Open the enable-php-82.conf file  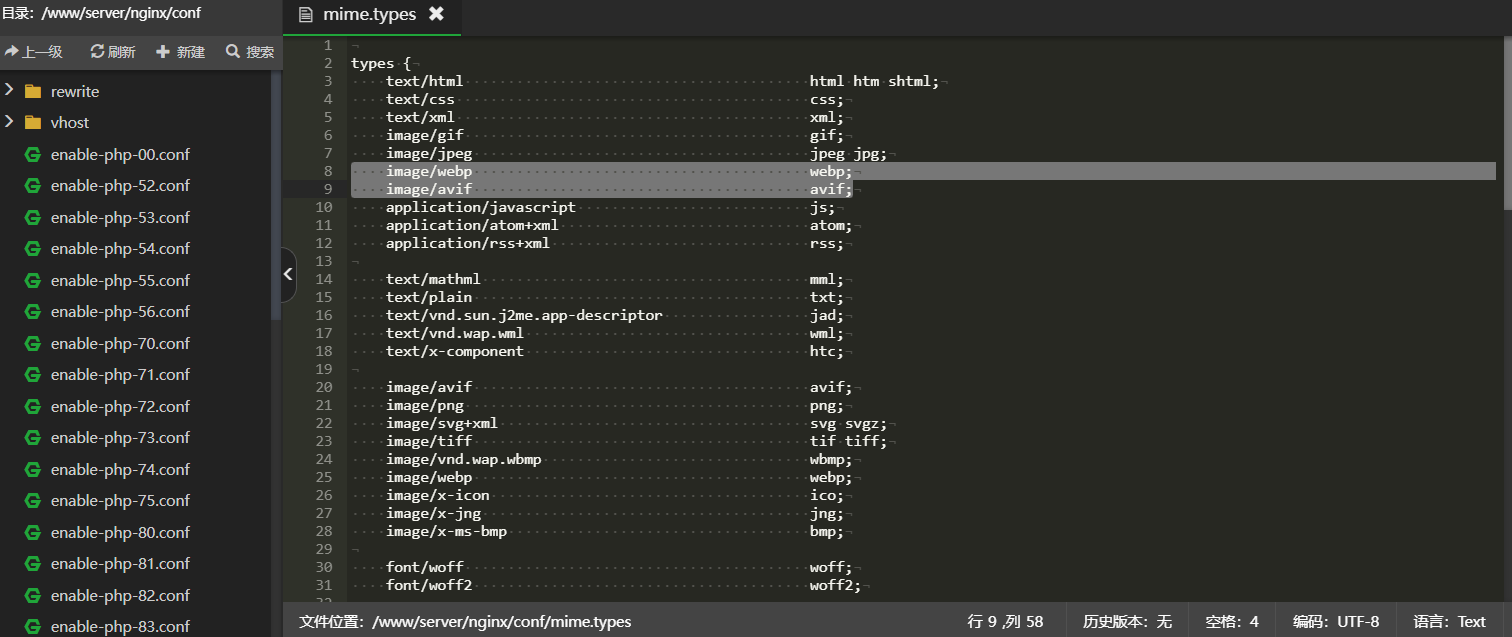[119, 596]
